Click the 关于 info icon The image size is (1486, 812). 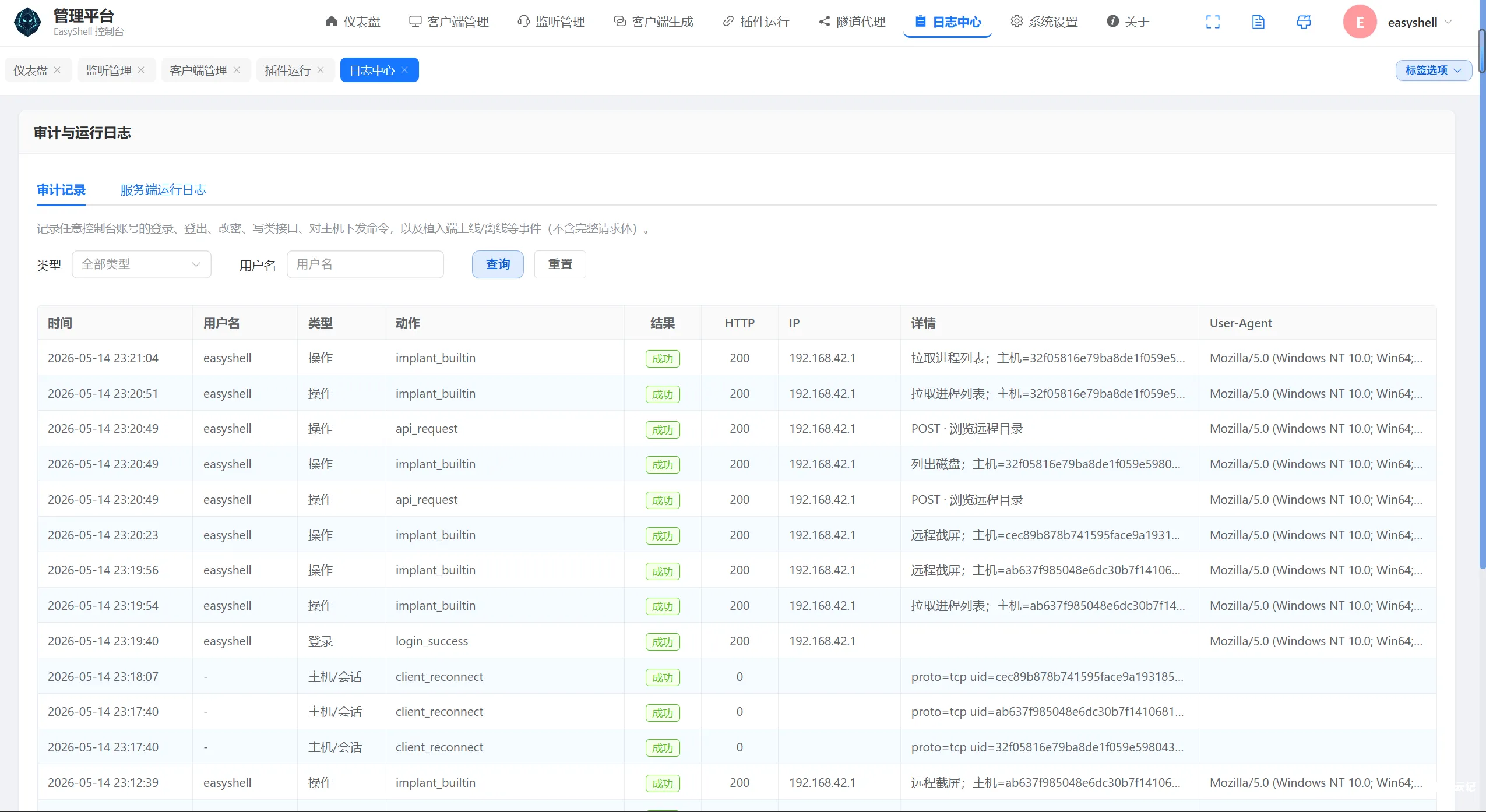[1112, 22]
